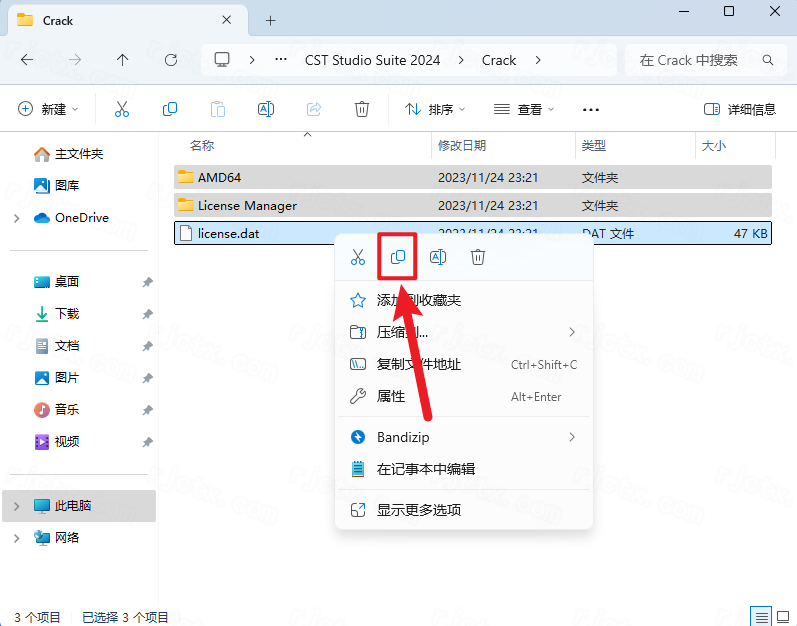Expand the Bandizip submenu
The width and height of the screenshot is (797, 626).
(x=572, y=437)
